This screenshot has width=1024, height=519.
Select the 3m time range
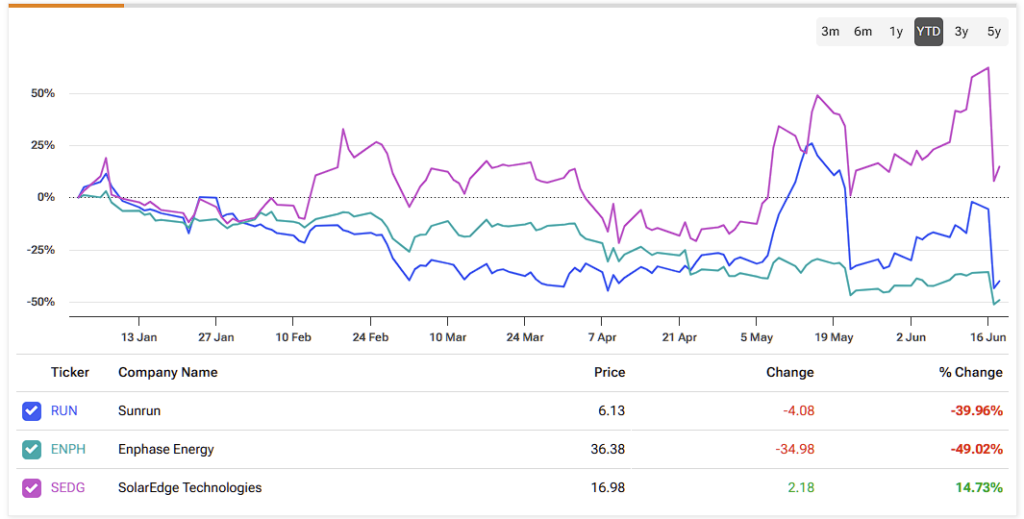tap(830, 32)
